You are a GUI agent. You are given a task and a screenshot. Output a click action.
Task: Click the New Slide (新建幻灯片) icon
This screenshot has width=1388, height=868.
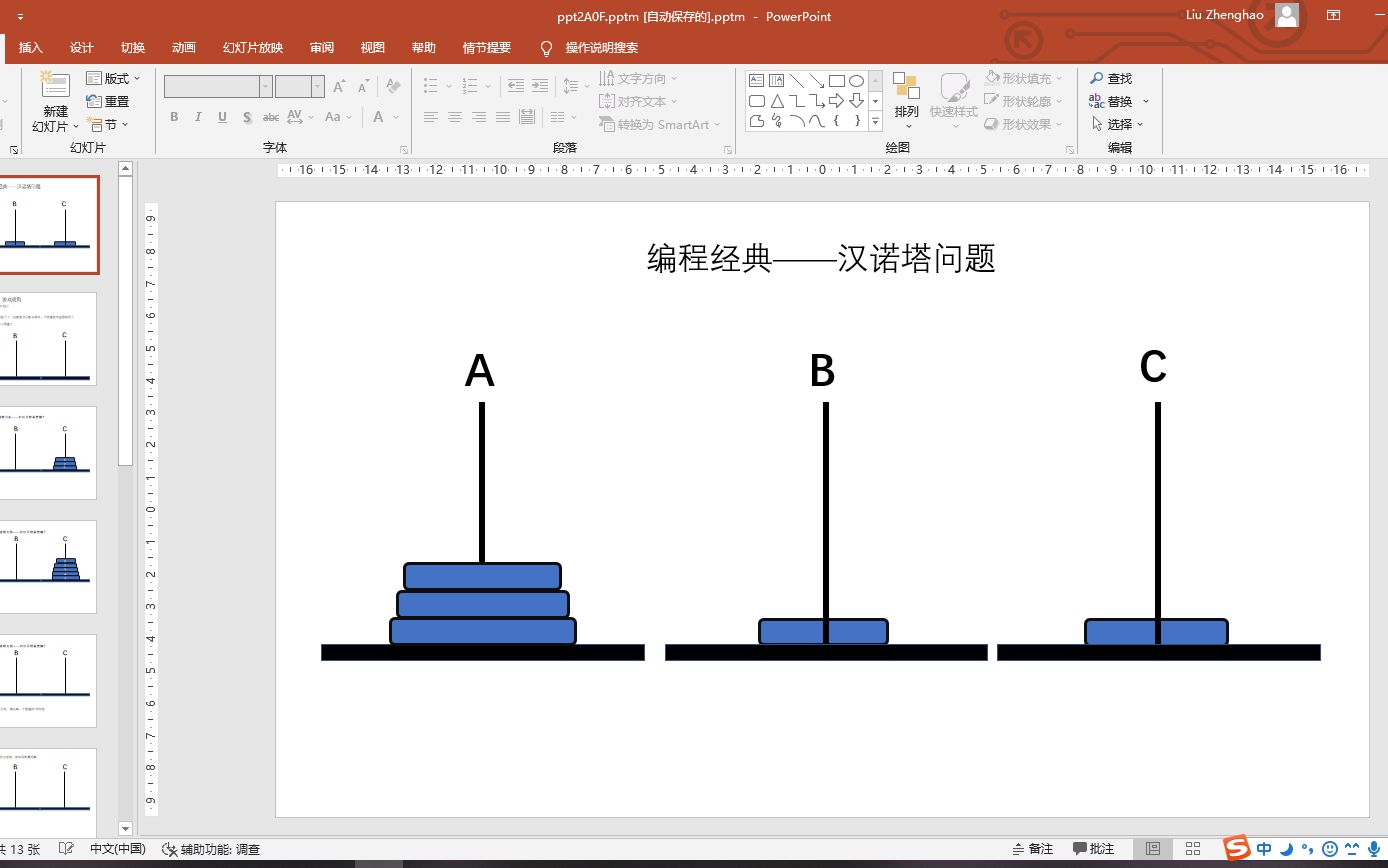tap(54, 85)
